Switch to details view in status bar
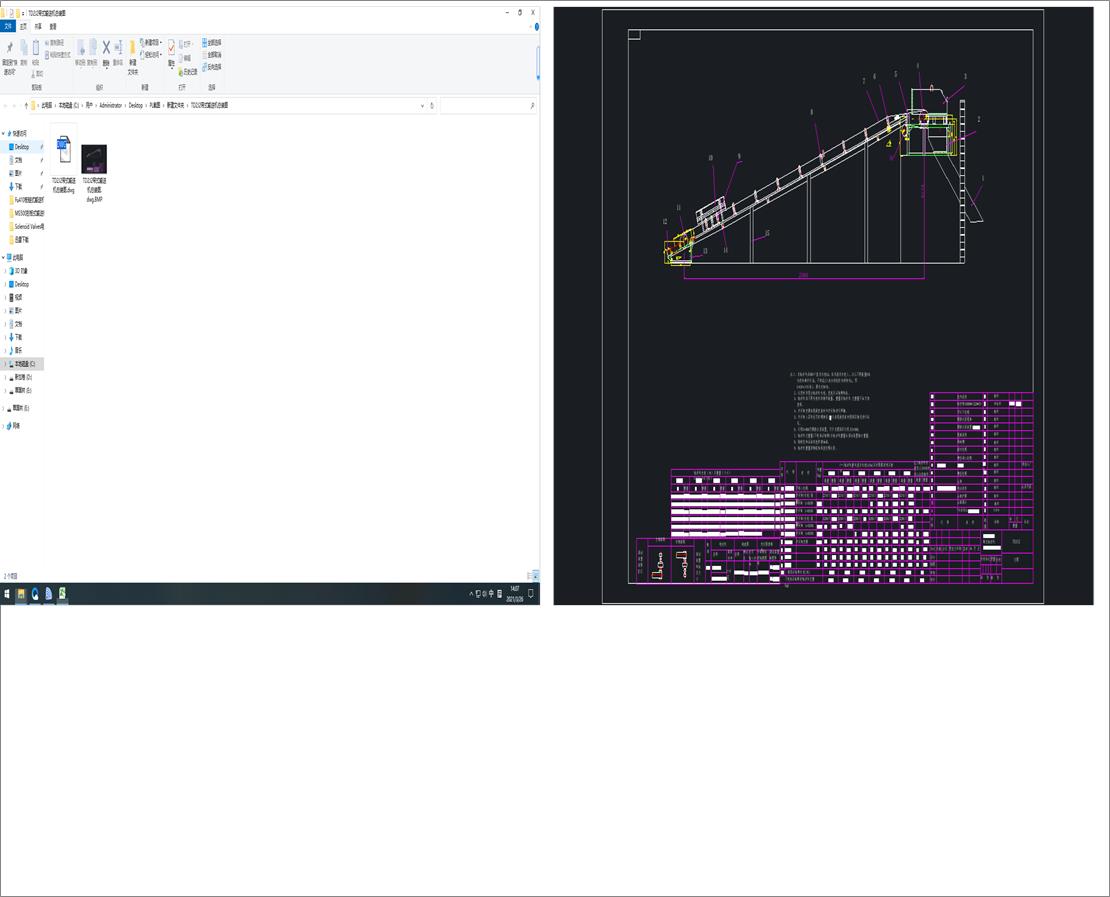1110x897 pixels. coord(530,576)
